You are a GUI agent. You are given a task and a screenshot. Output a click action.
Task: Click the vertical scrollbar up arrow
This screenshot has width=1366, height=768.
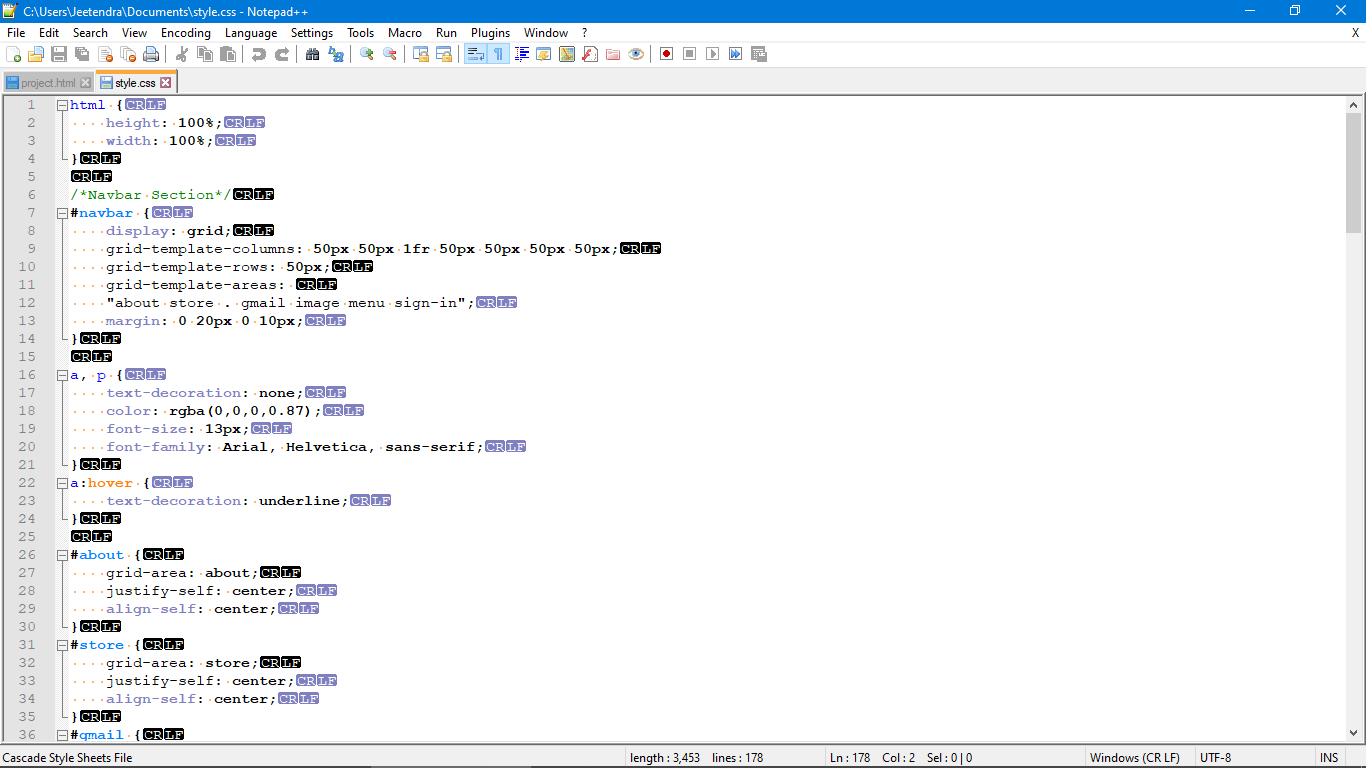click(x=1354, y=105)
